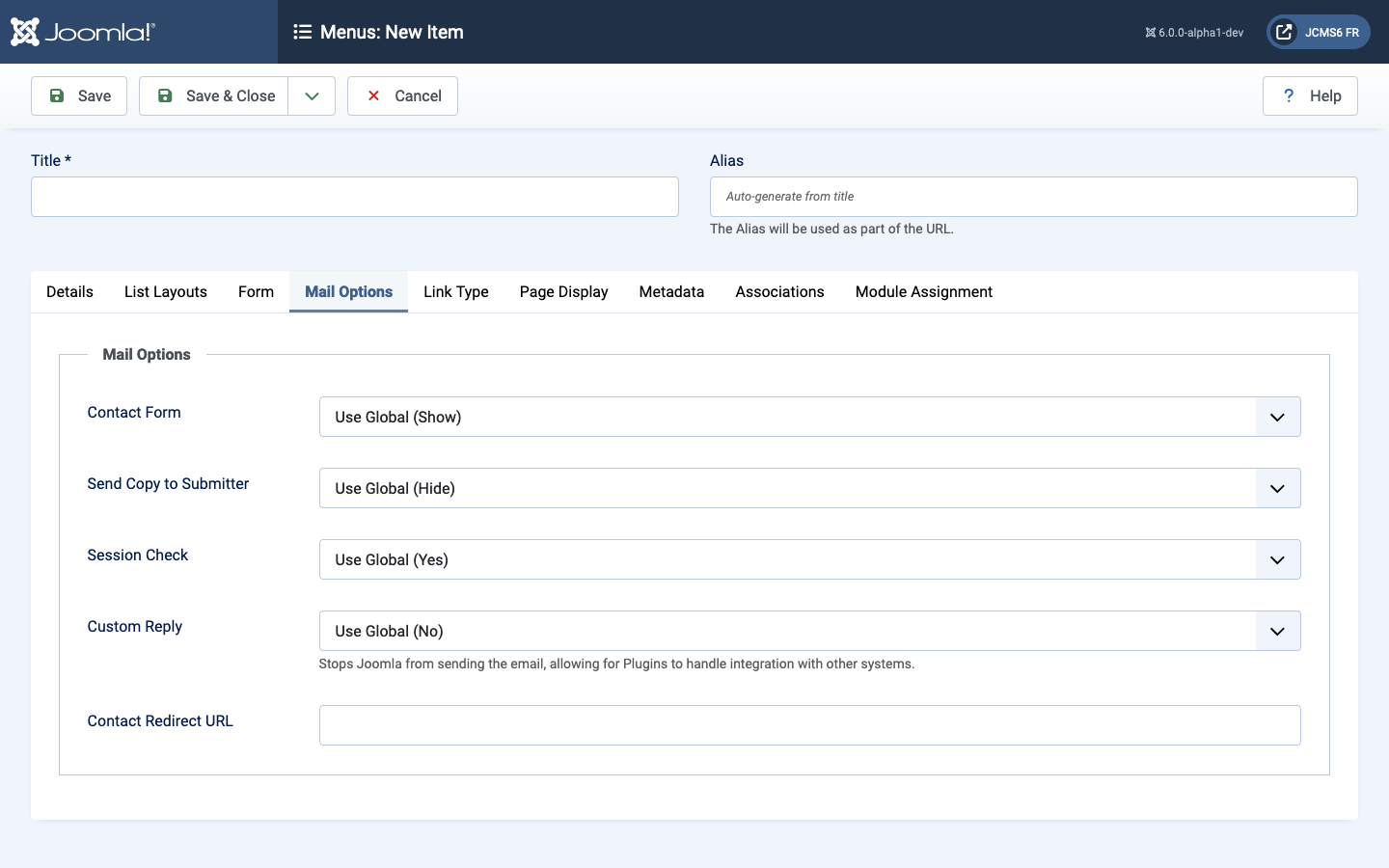Switch to the List Layouts tab
This screenshot has width=1389, height=868.
[166, 291]
